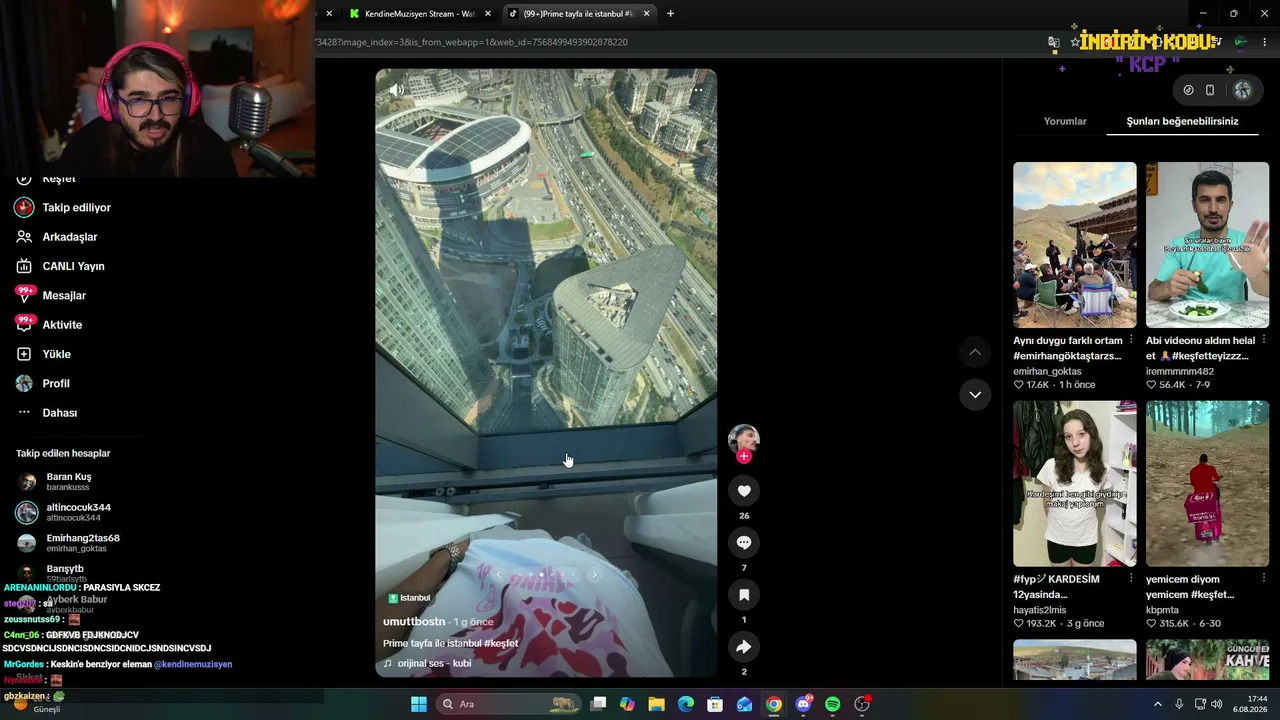Open options menu for 'Abi videonu aldım' card
Image resolution: width=1280 pixels, height=720 pixels.
coord(1264,340)
